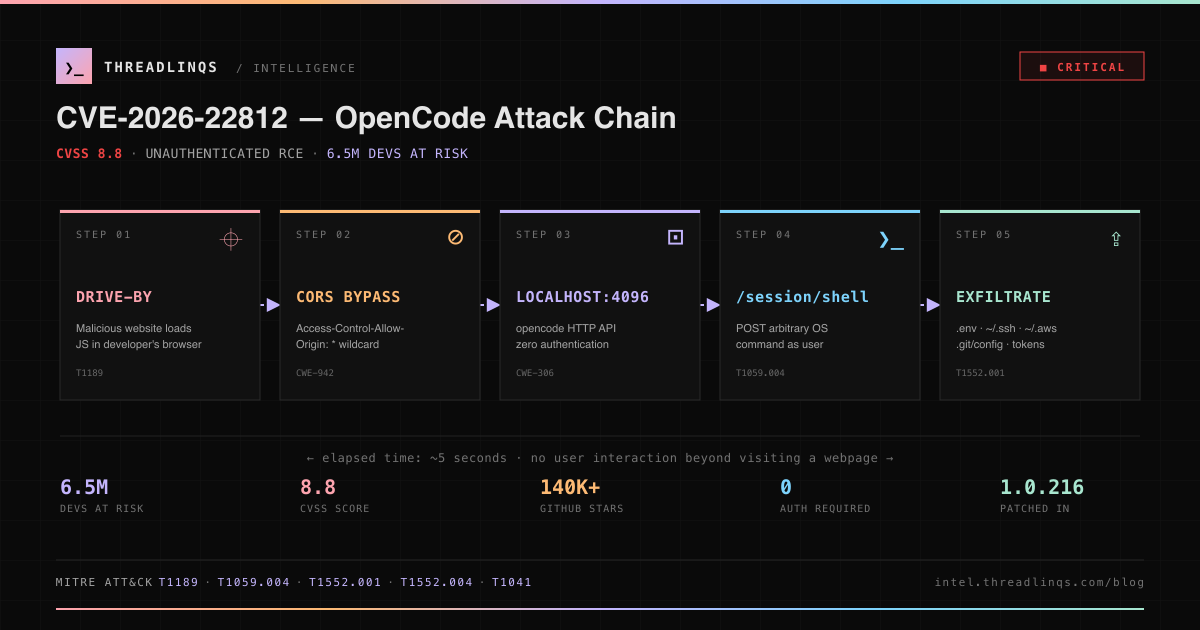Screen dimensions: 1200x630
Task: Select the /session/shell card title
Action: pos(802,296)
